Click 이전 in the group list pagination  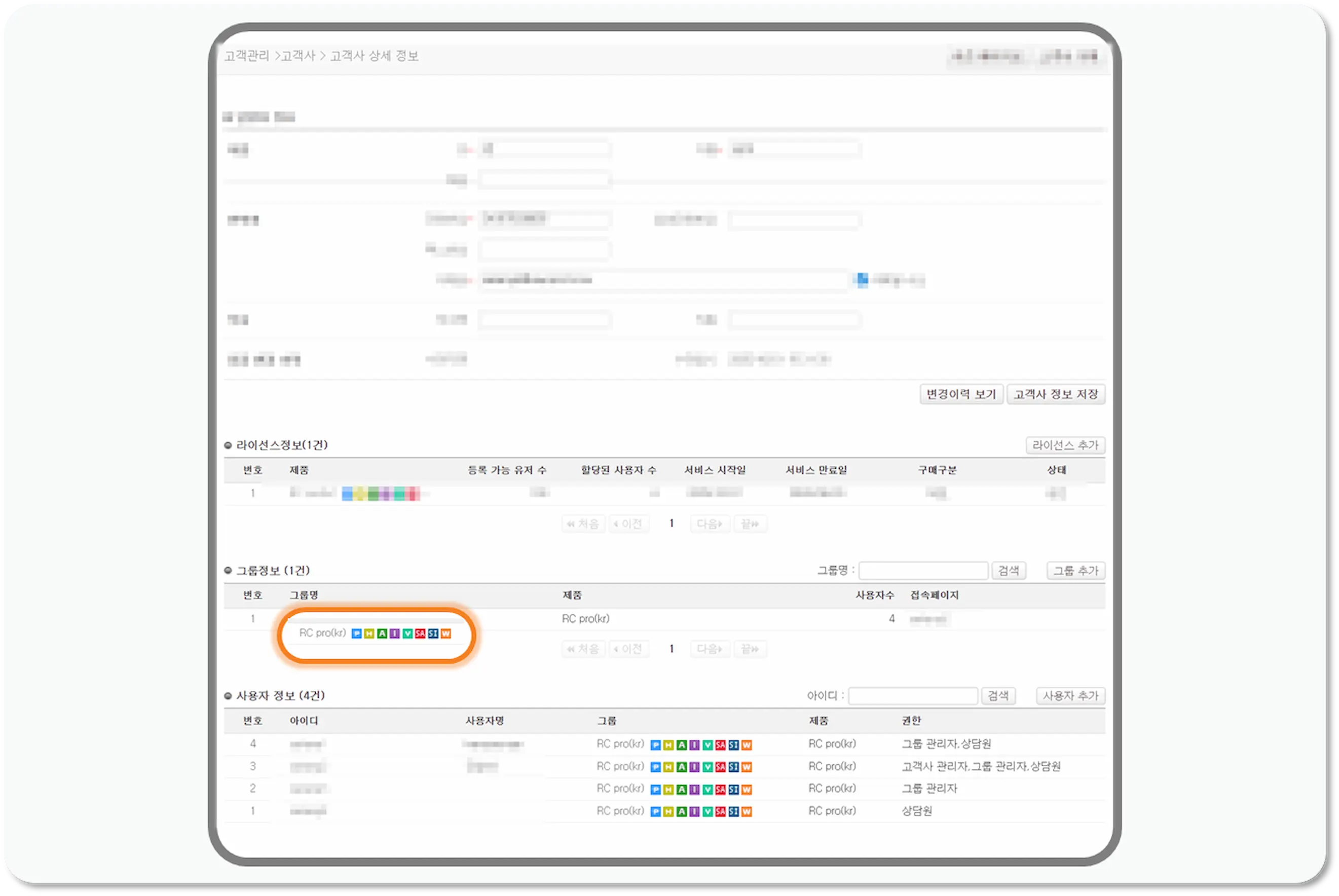[629, 649]
